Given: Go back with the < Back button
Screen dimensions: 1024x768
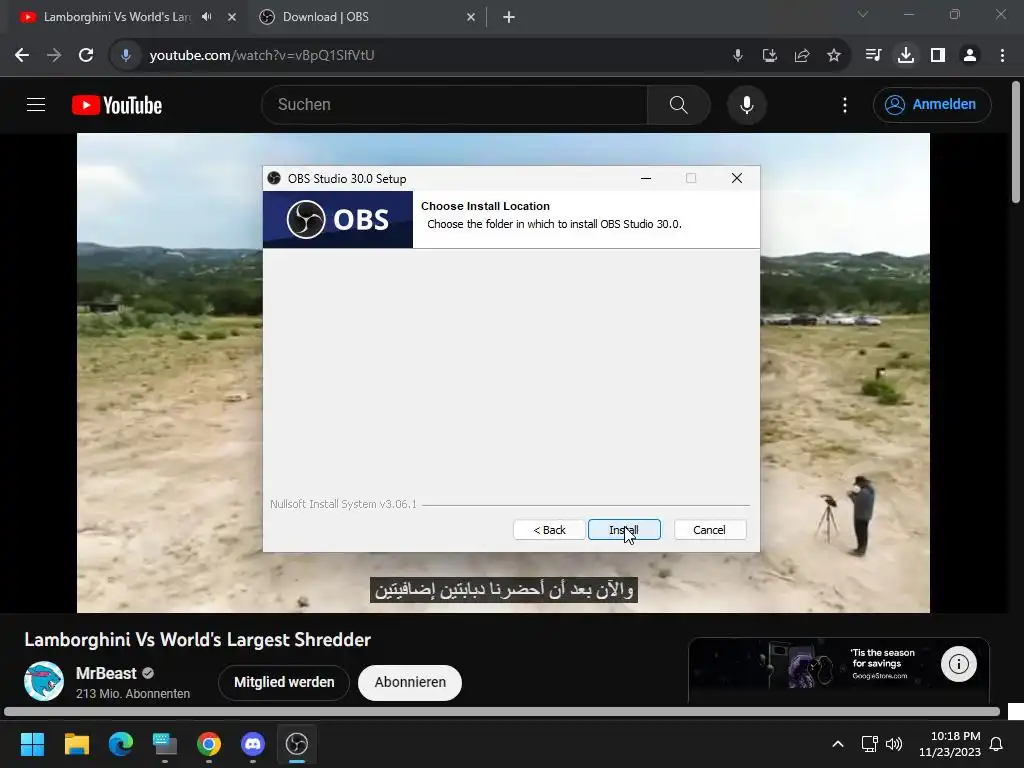Looking at the screenshot, I should 549,530.
